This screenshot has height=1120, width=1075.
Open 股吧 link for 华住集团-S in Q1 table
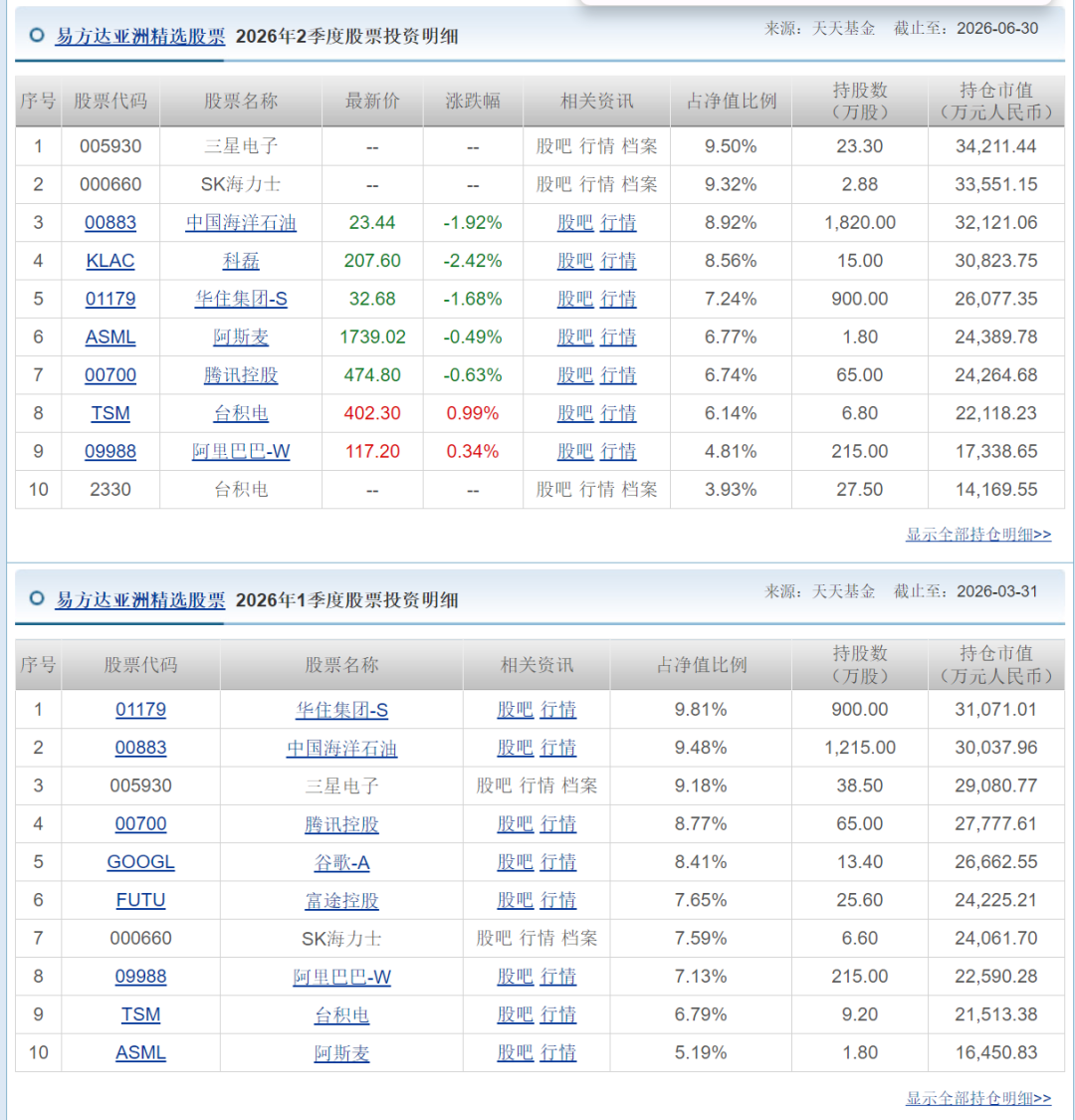tap(515, 709)
